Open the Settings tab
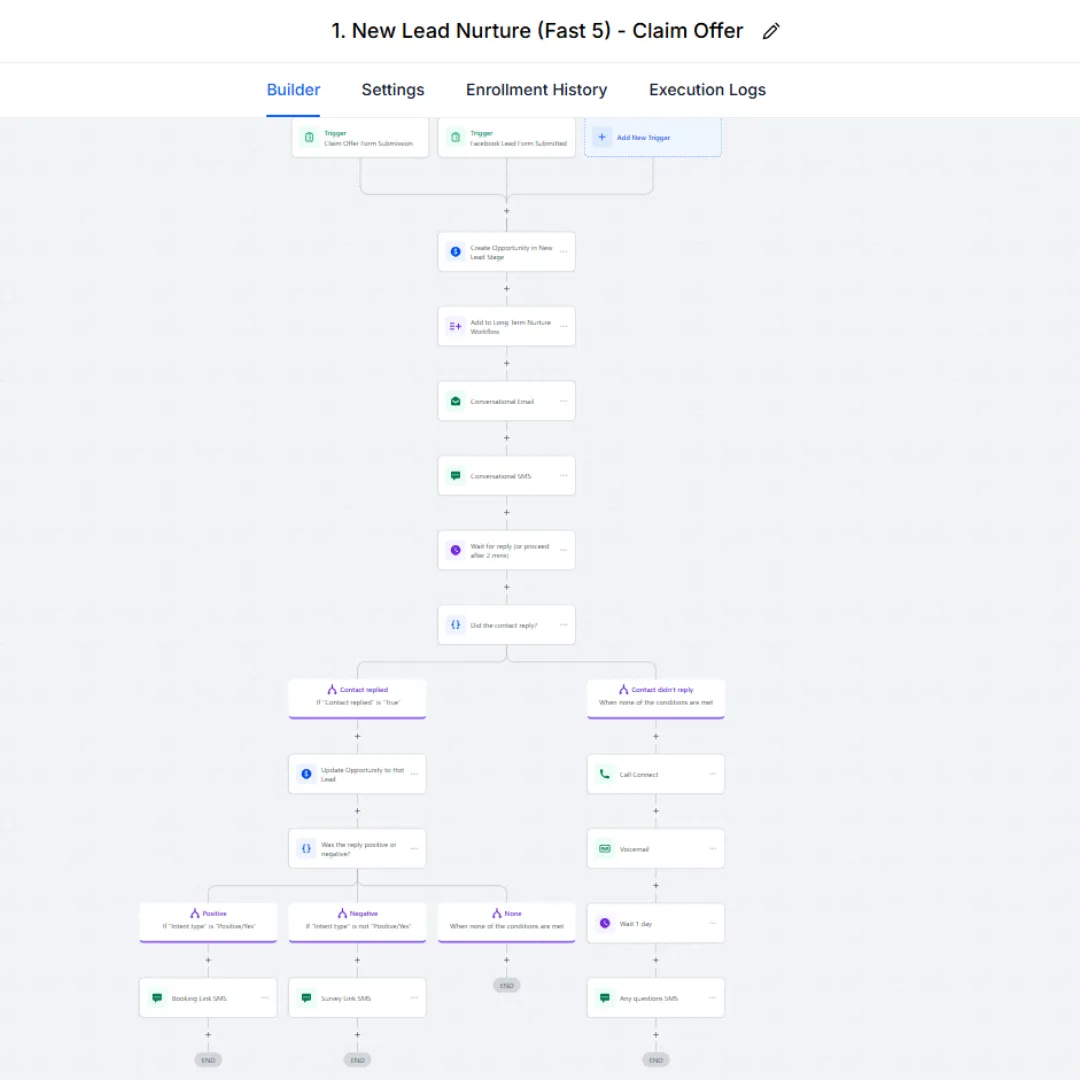Image resolution: width=1080 pixels, height=1080 pixels. [x=393, y=90]
